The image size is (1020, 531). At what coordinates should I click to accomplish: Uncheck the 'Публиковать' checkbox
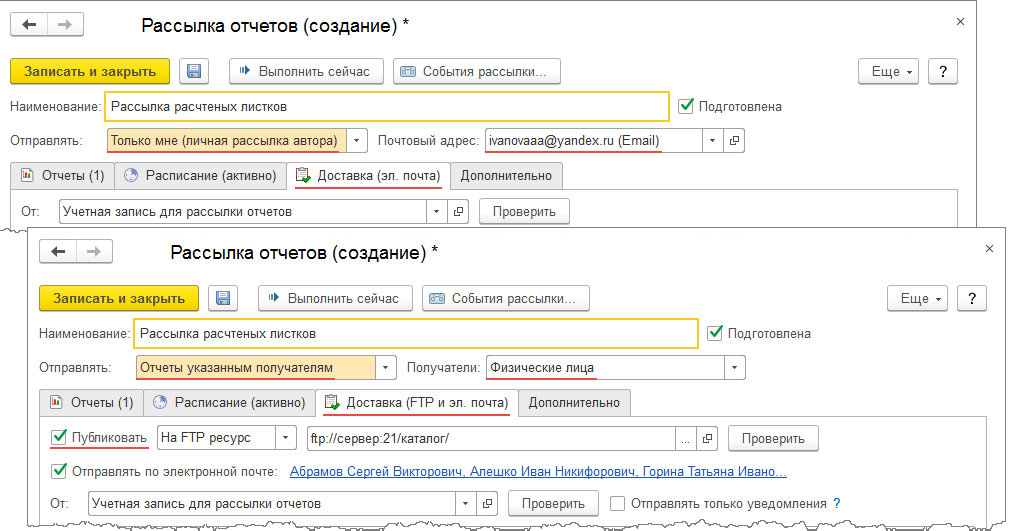point(59,437)
